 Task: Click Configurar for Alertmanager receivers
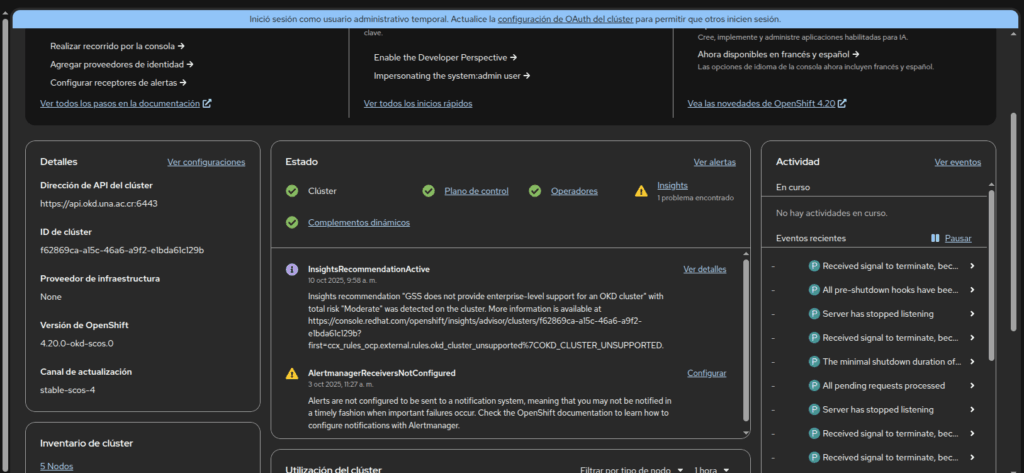tap(706, 373)
